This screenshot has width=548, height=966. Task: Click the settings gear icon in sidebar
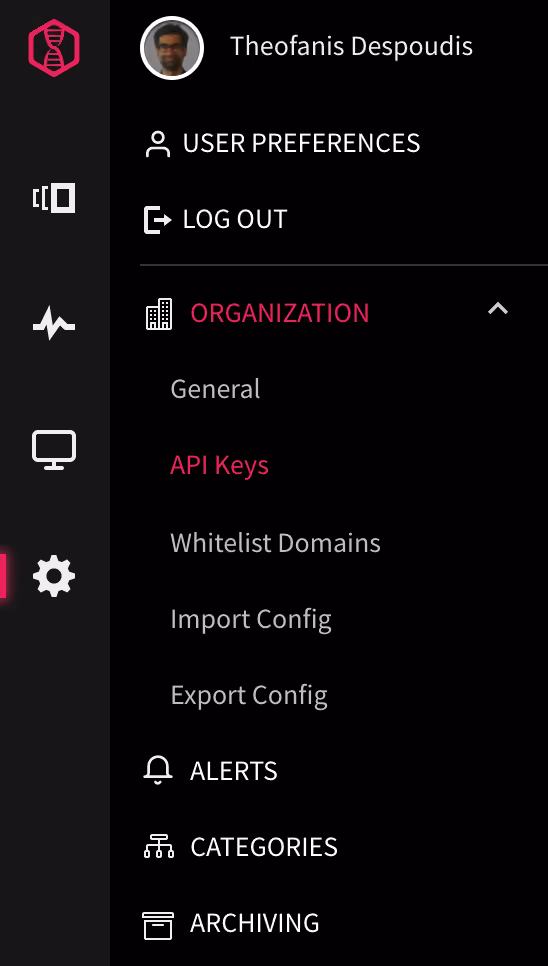pyautogui.click(x=54, y=576)
